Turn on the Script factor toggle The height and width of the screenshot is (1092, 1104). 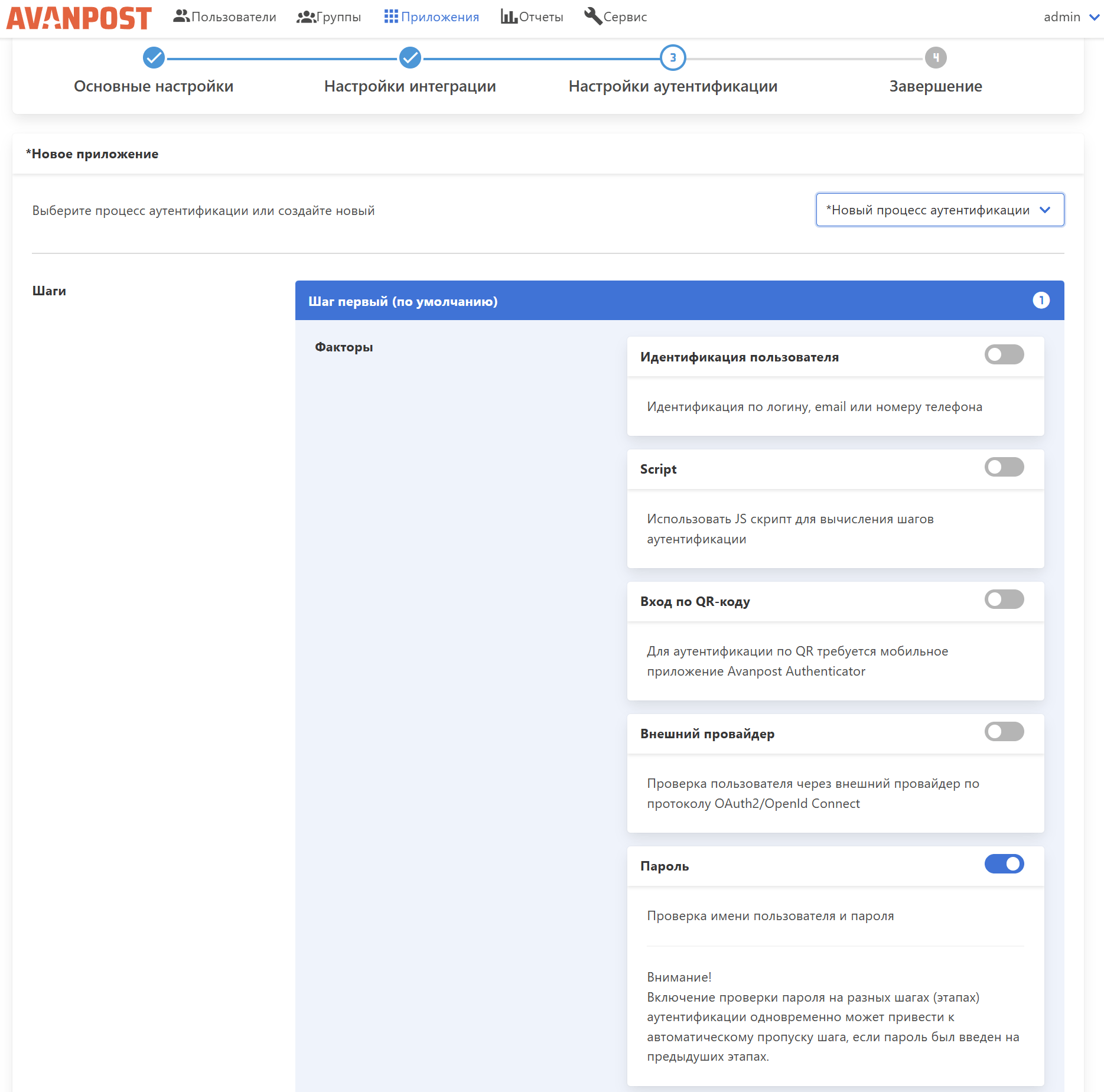[1004, 467]
